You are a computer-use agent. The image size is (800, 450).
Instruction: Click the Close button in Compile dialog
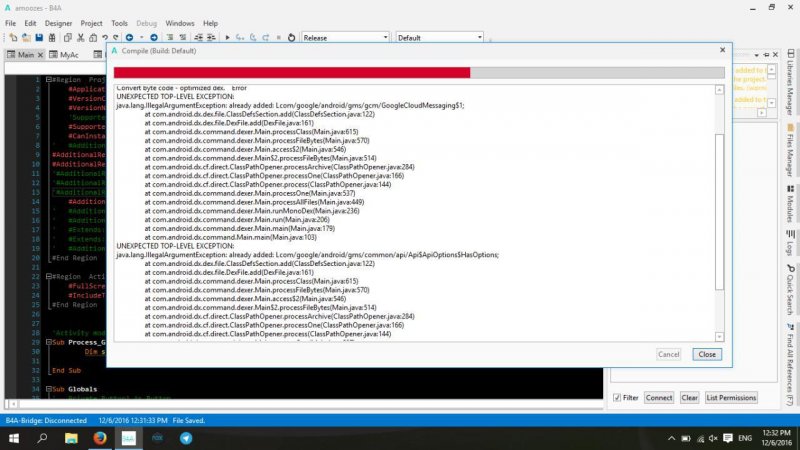(707, 354)
